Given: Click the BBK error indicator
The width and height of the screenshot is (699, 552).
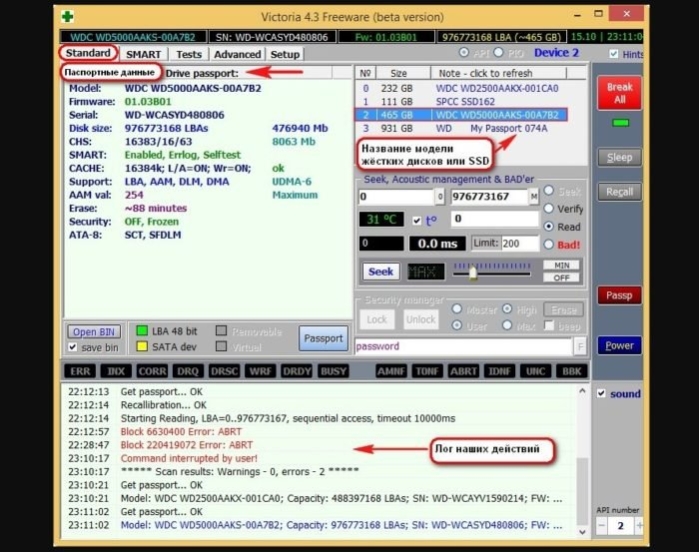Looking at the screenshot, I should coord(572,371).
